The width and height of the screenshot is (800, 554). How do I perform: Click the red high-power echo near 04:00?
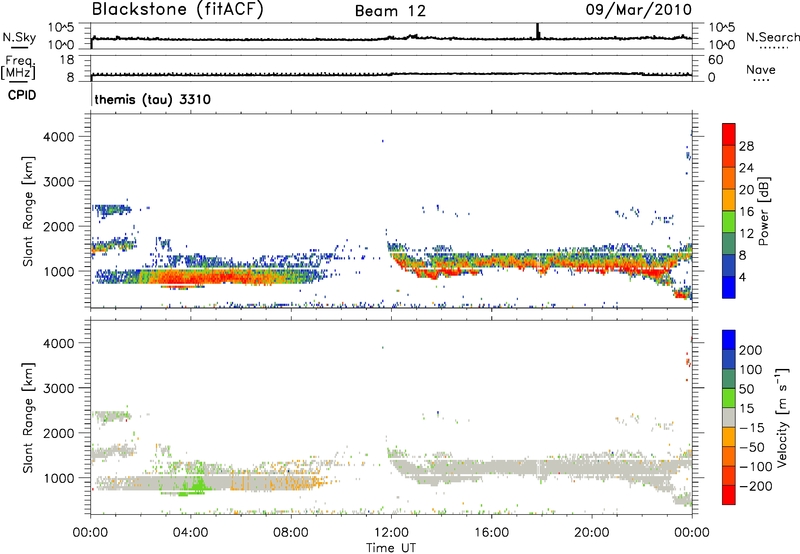coord(189,278)
